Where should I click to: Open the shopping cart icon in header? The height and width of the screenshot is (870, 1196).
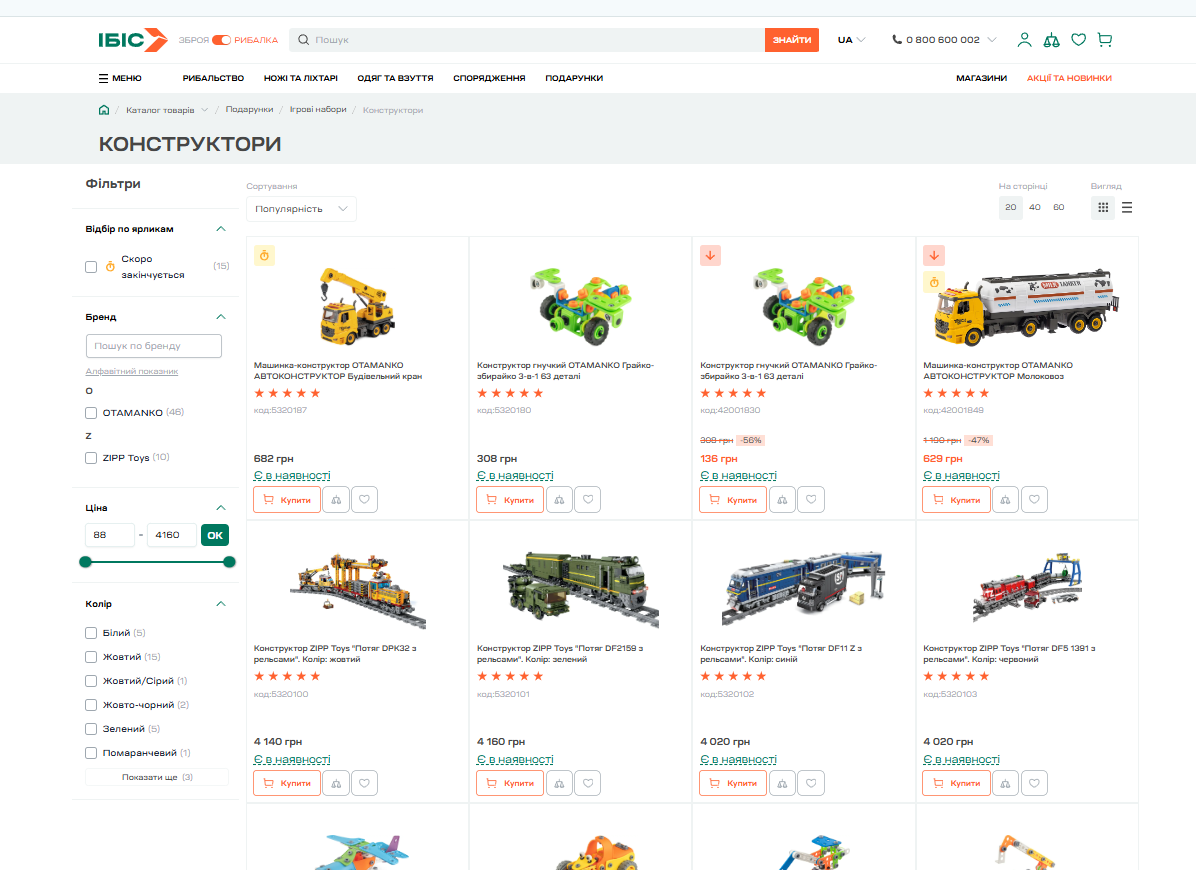pos(1104,40)
